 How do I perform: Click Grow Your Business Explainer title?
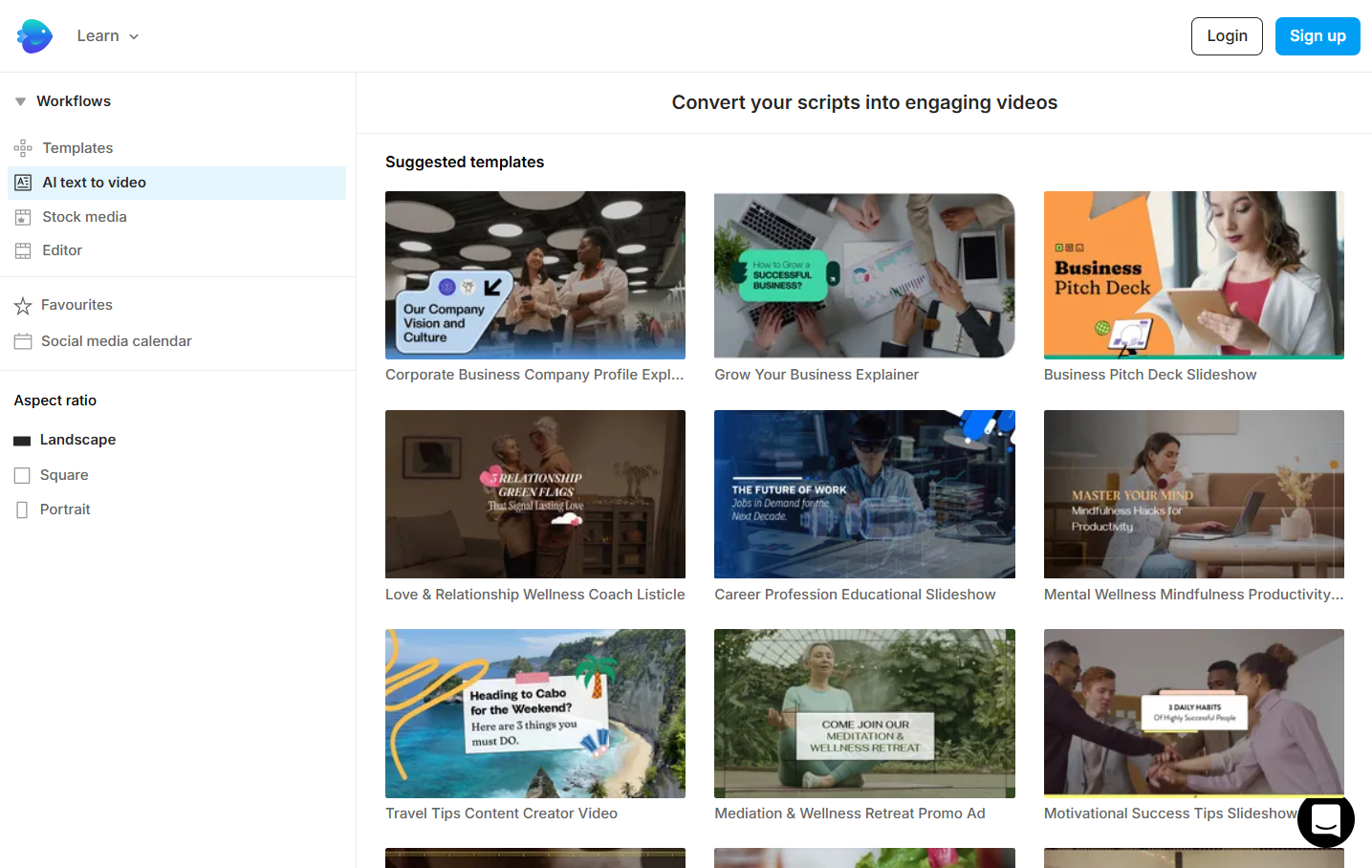click(817, 375)
